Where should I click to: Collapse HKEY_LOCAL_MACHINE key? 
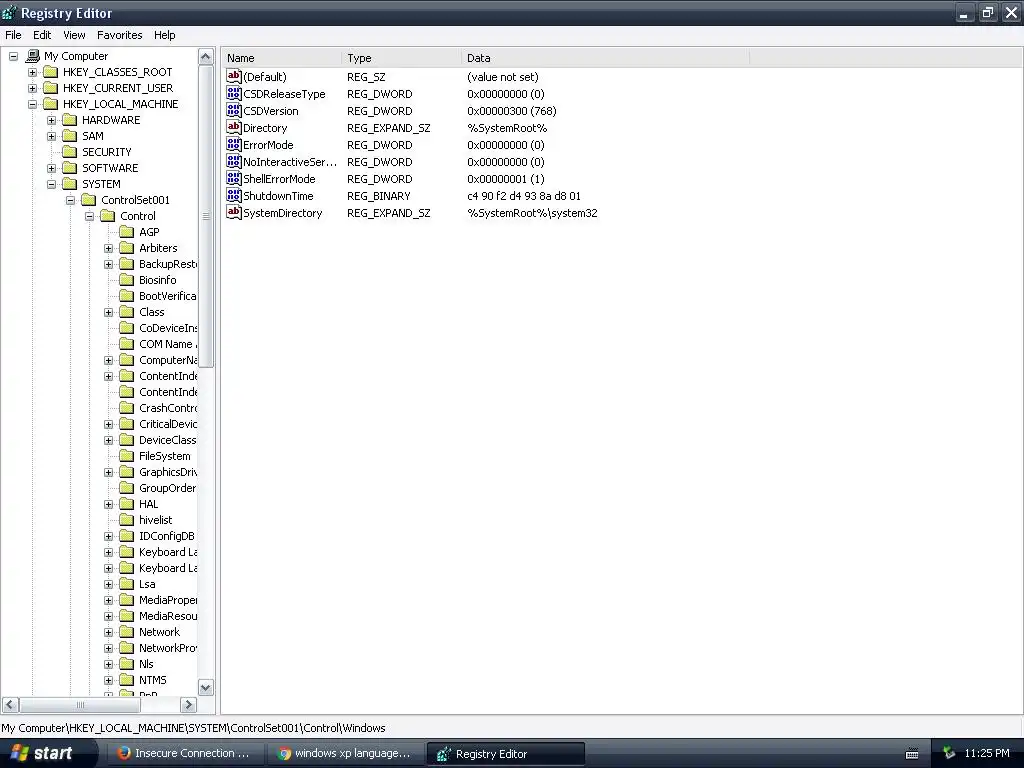pos(32,104)
